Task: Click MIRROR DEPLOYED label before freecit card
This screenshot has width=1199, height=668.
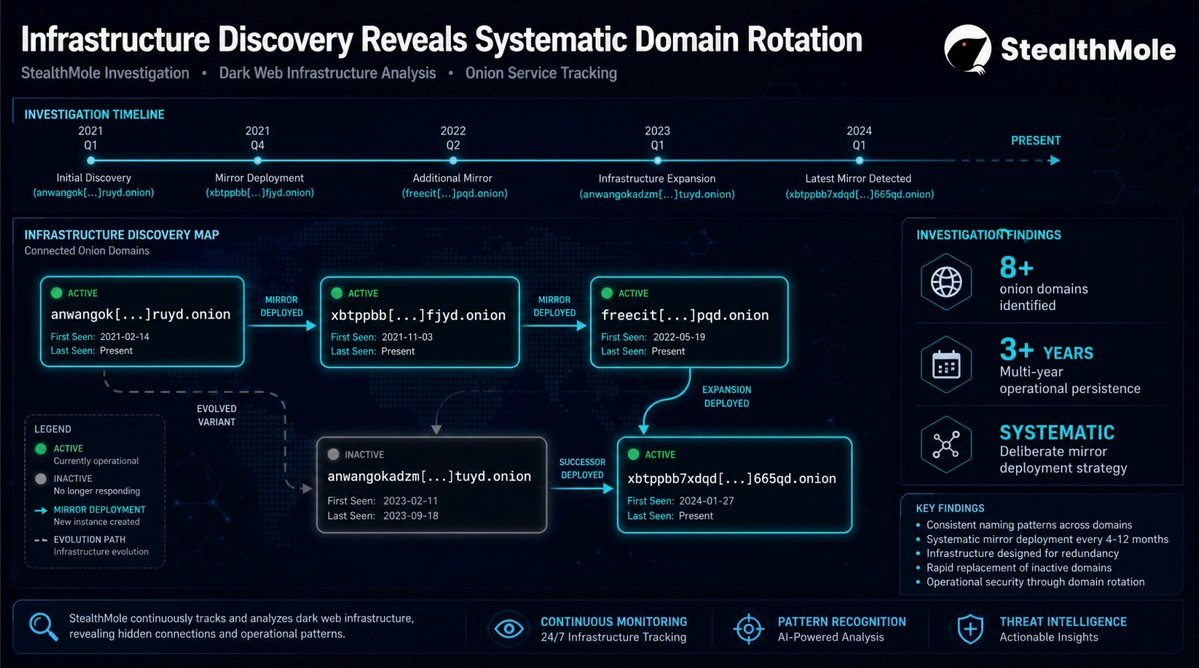Action: [x=554, y=306]
